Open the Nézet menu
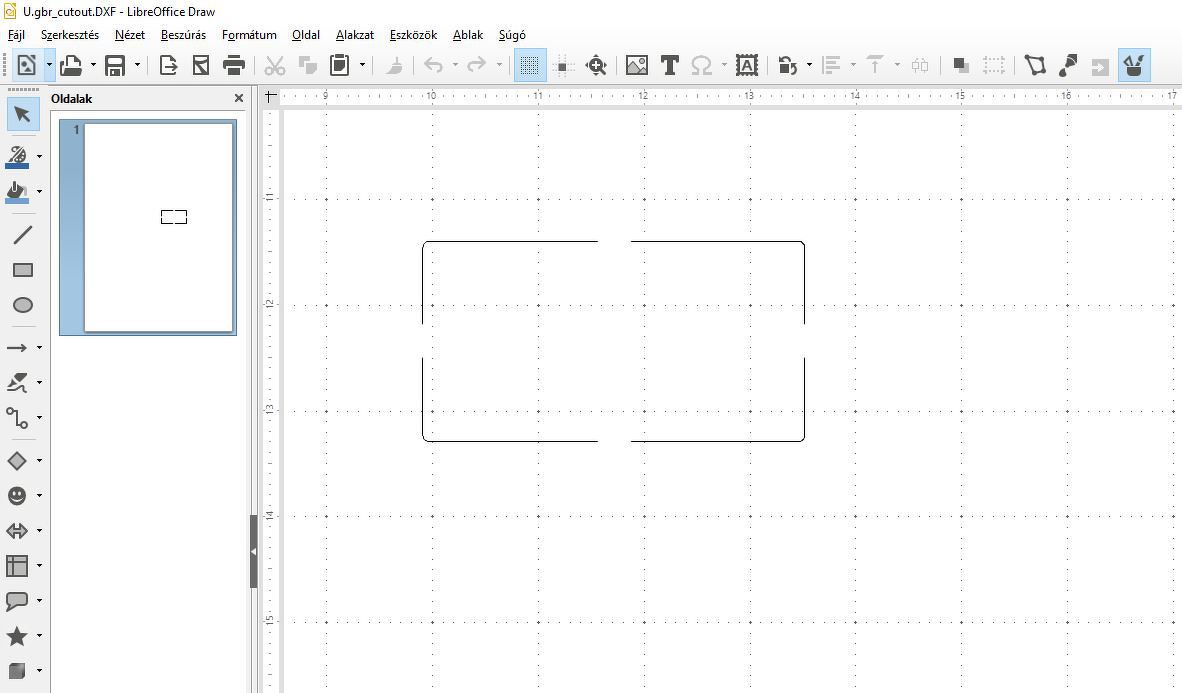This screenshot has width=1182, height=693. 130,35
